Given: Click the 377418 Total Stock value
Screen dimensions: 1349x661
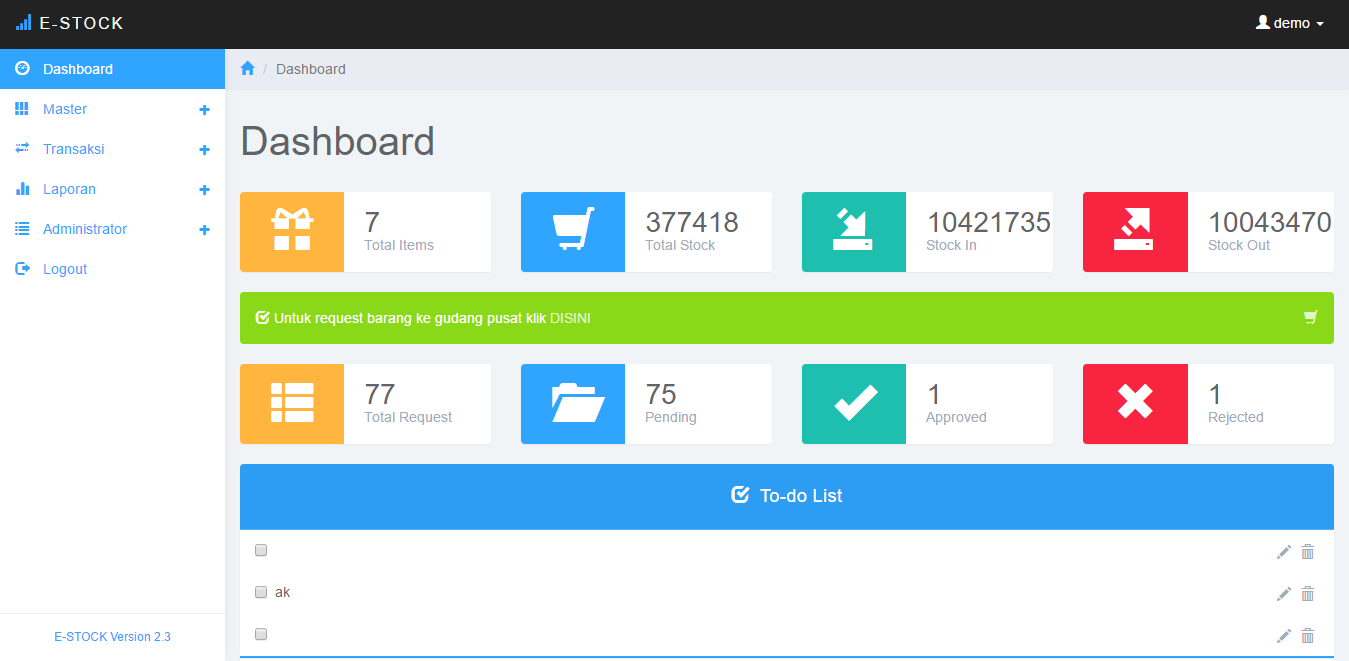Looking at the screenshot, I should click(x=692, y=222).
